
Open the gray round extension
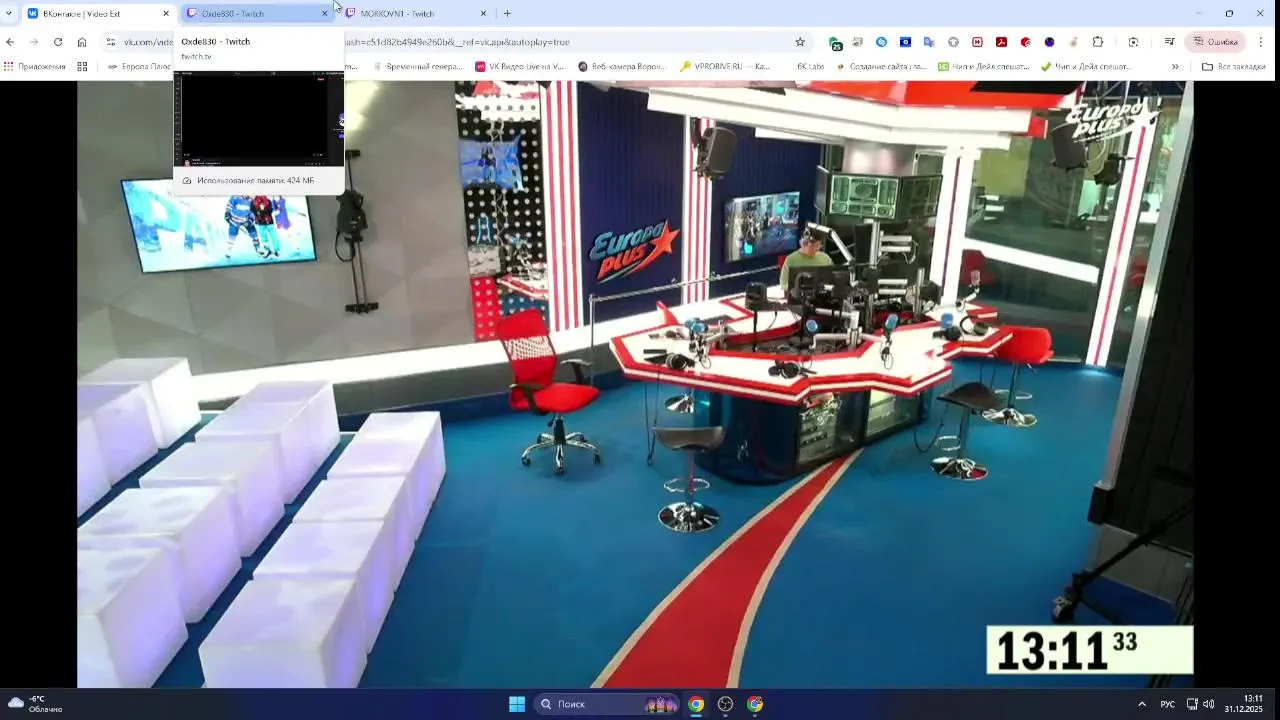pos(953,42)
